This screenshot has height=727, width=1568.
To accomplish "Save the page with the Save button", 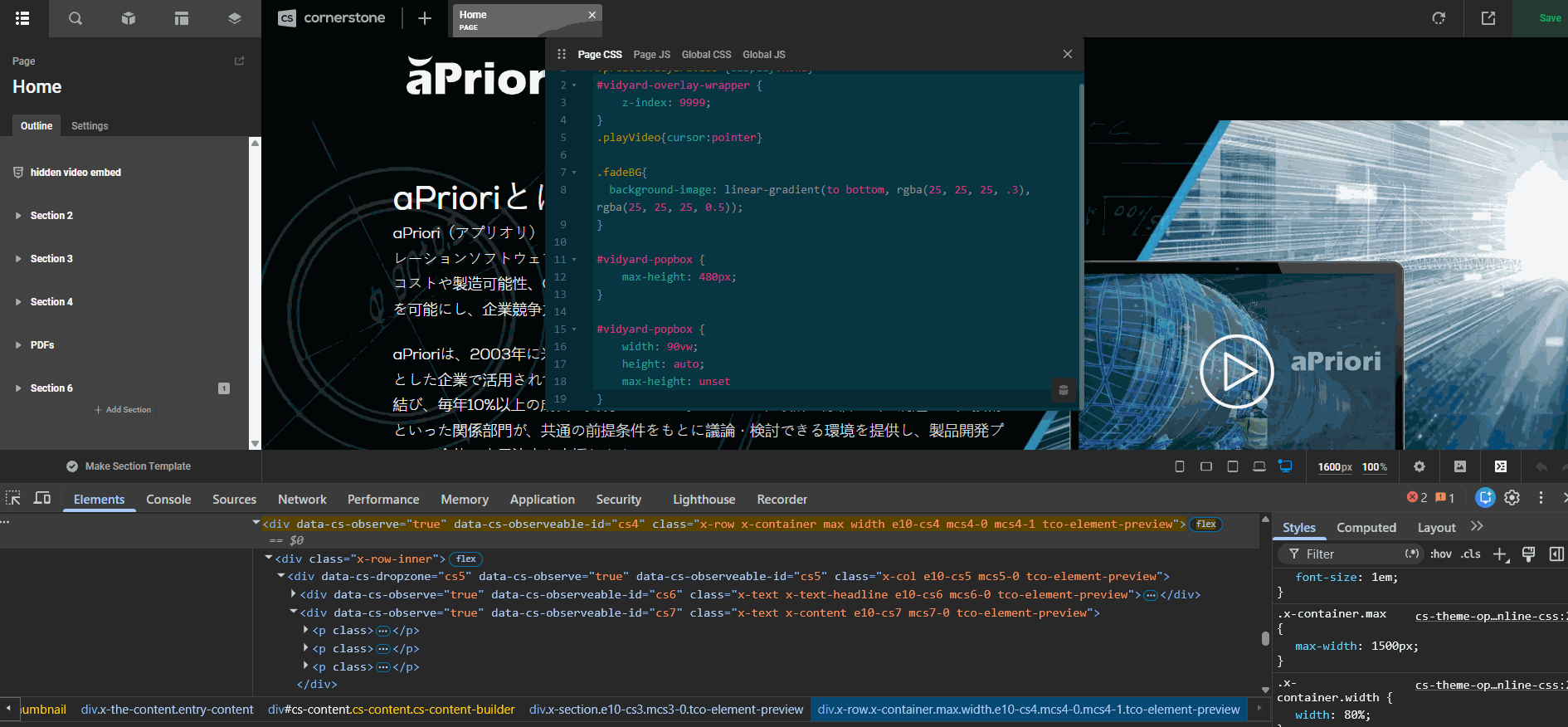I will pos(1550,18).
